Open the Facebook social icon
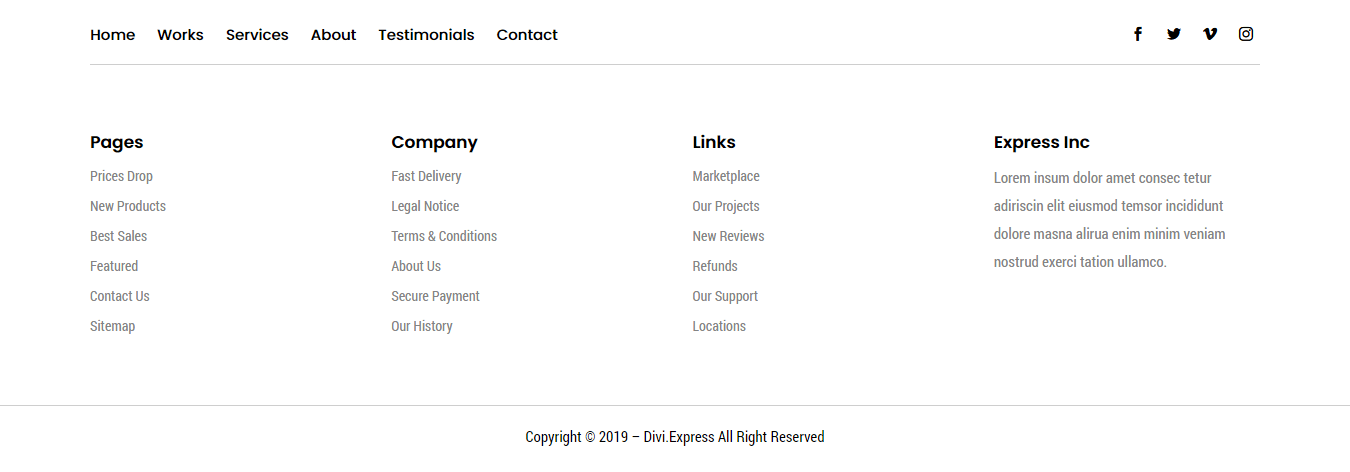The width and height of the screenshot is (1350, 472). coord(1137,34)
